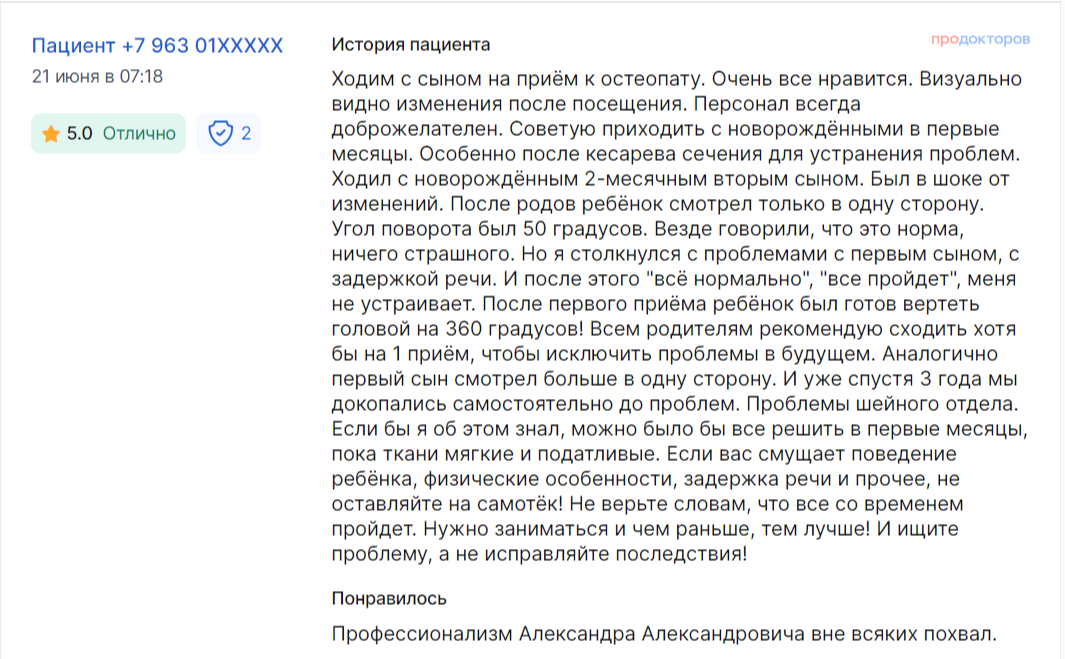Viewport: 1065px width, 659px height.
Task: Click the line starting пока ткани мягкие
Action: tap(644, 455)
